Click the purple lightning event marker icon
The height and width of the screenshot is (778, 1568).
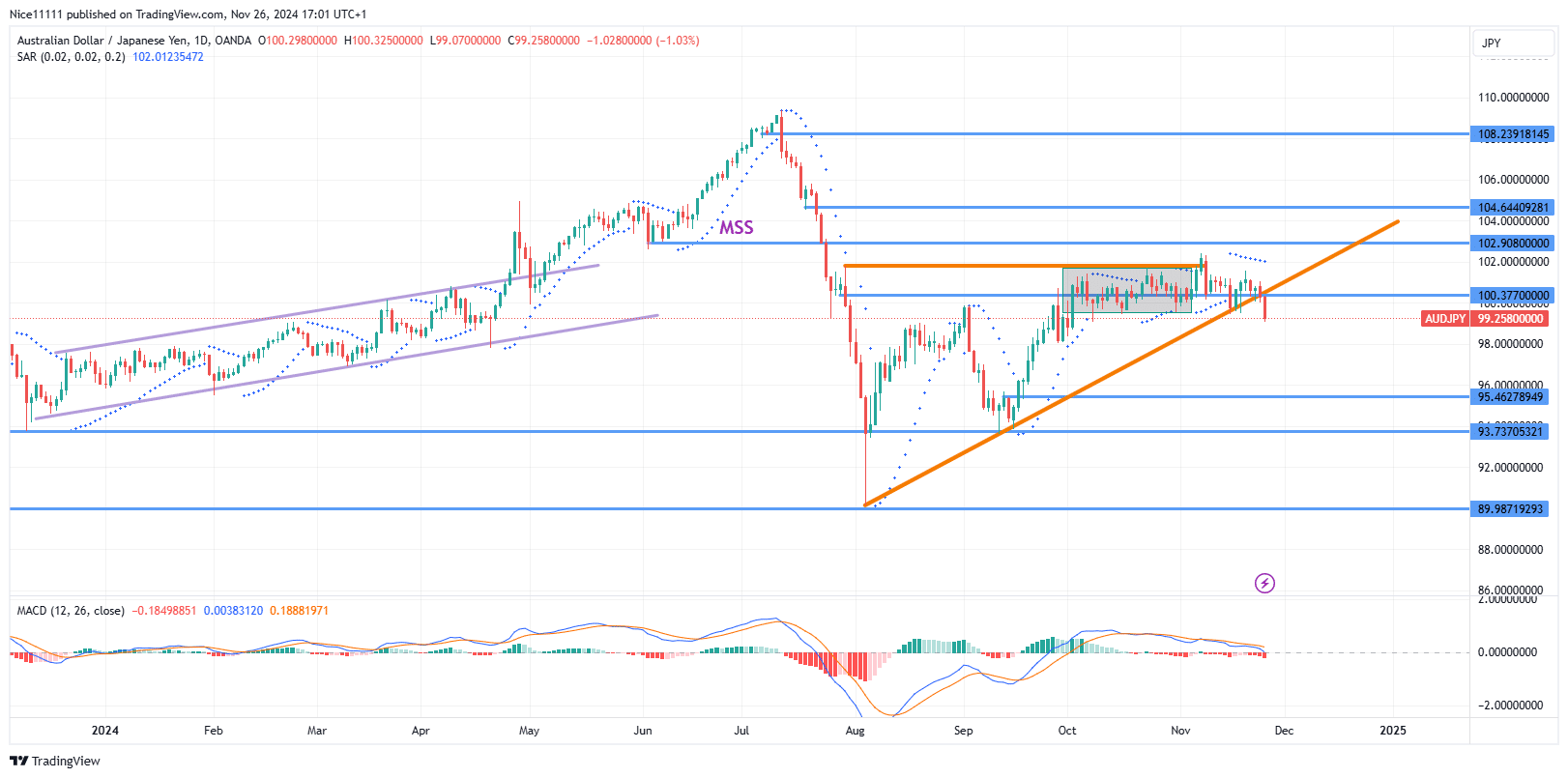click(x=1264, y=583)
